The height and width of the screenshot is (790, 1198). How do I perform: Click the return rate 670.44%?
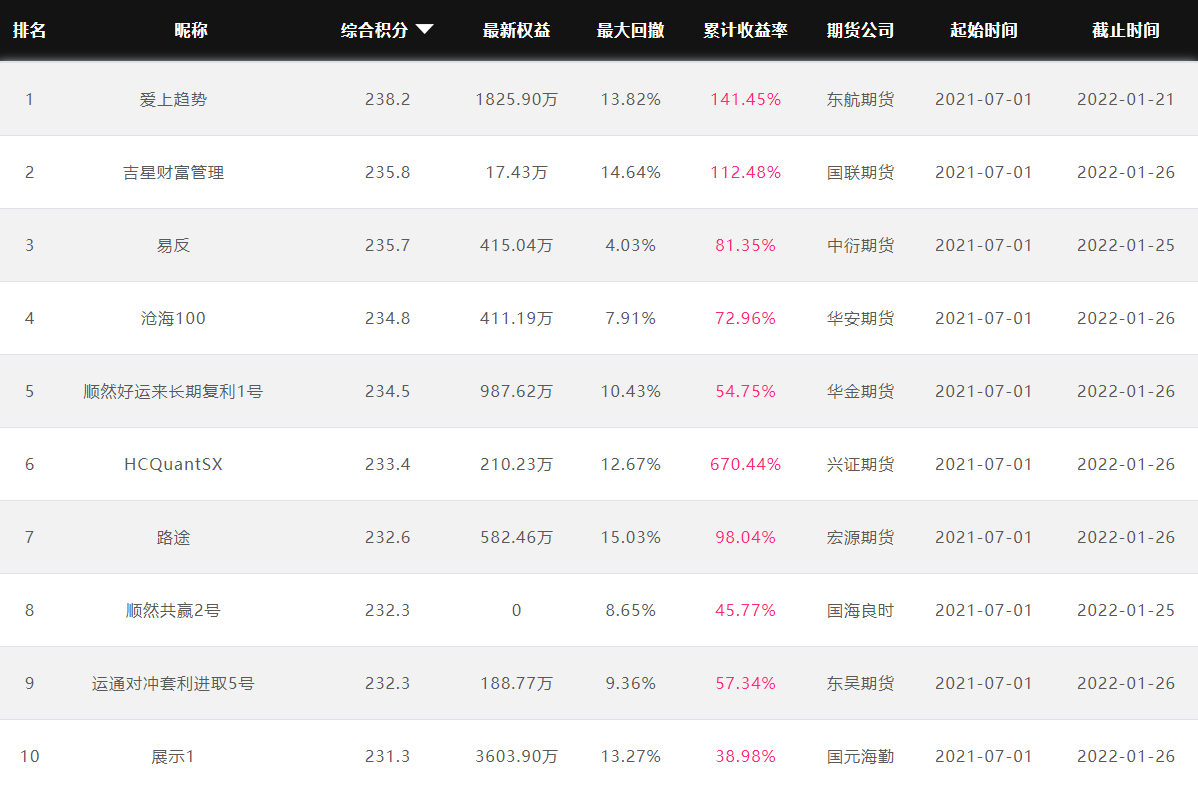(746, 465)
